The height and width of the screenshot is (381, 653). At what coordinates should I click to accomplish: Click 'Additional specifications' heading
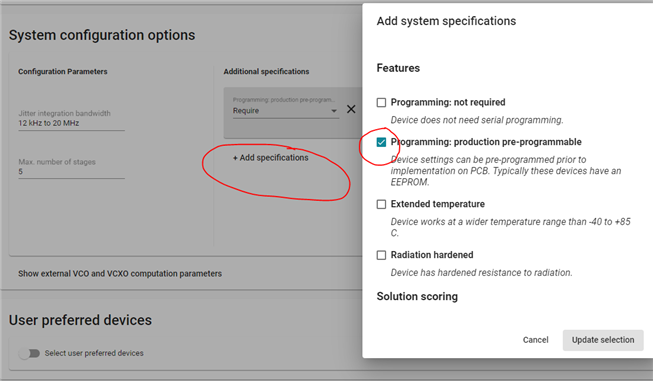[266, 72]
